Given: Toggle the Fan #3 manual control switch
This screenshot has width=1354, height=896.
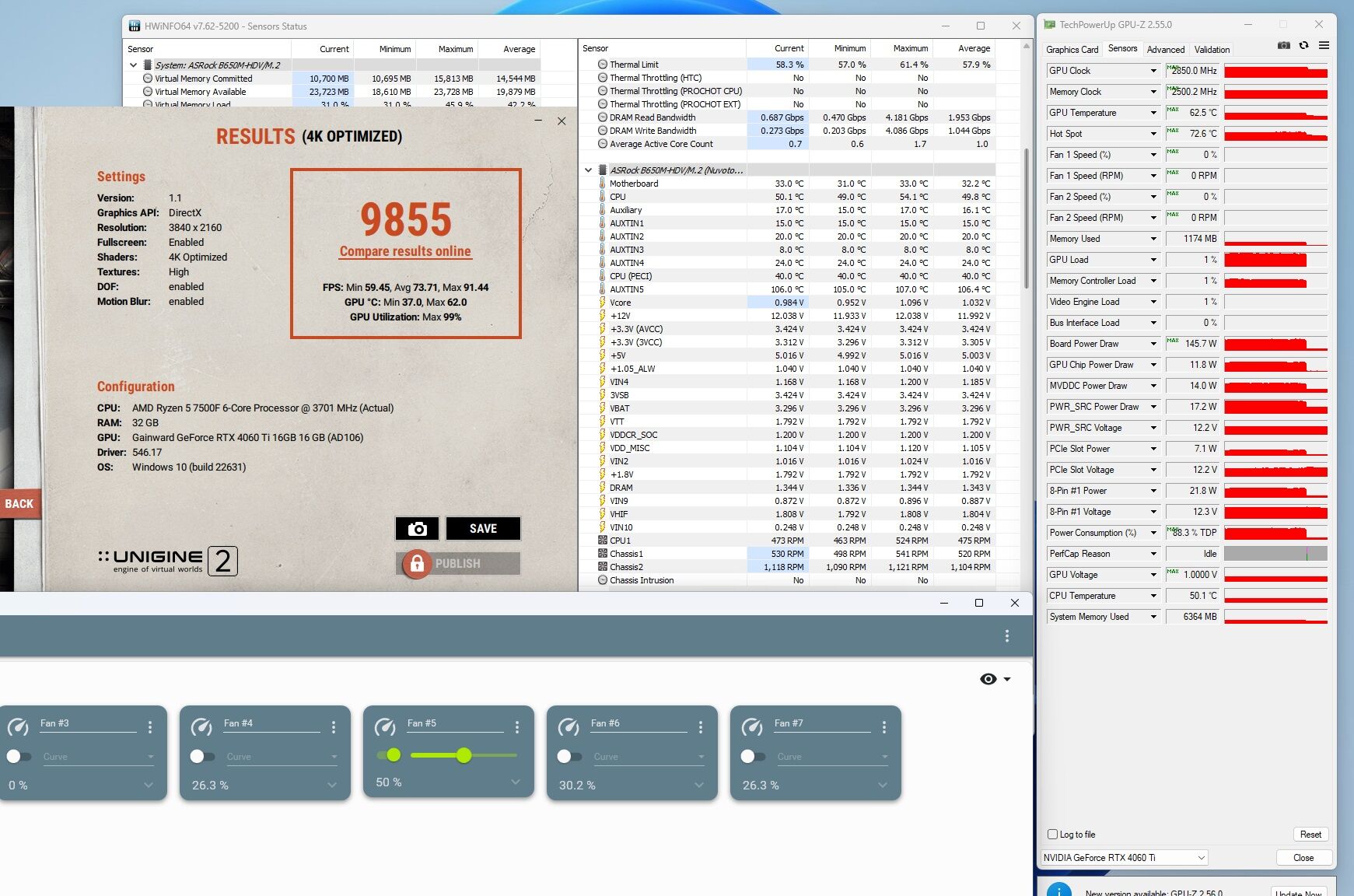Looking at the screenshot, I should [19, 756].
